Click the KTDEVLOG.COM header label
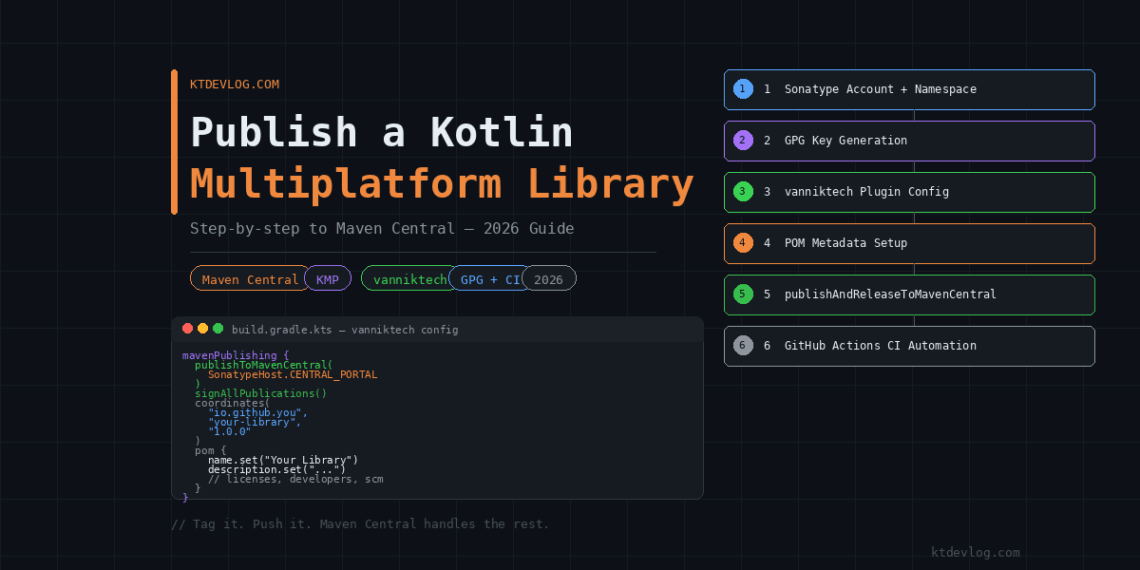1140x570 pixels. tap(234, 84)
